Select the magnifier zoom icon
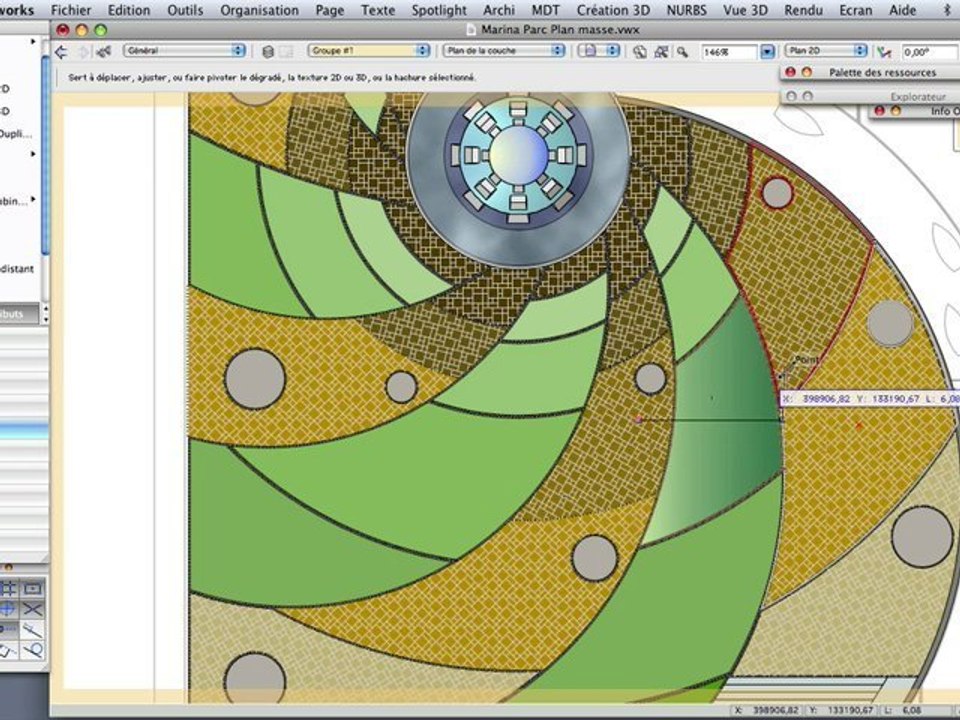960x720 pixels. pyautogui.click(x=682, y=52)
